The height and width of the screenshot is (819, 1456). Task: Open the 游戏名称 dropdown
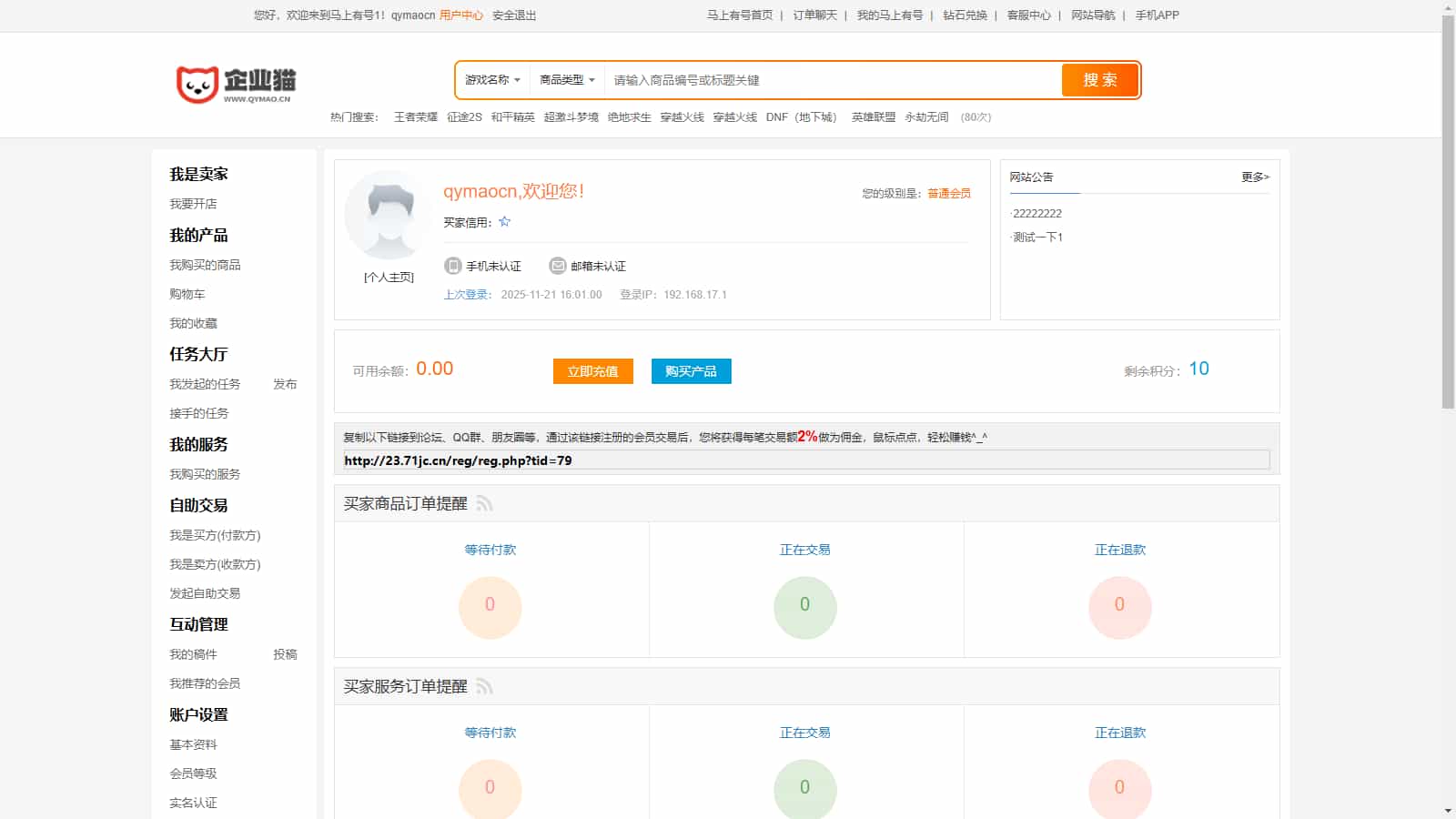[492, 80]
